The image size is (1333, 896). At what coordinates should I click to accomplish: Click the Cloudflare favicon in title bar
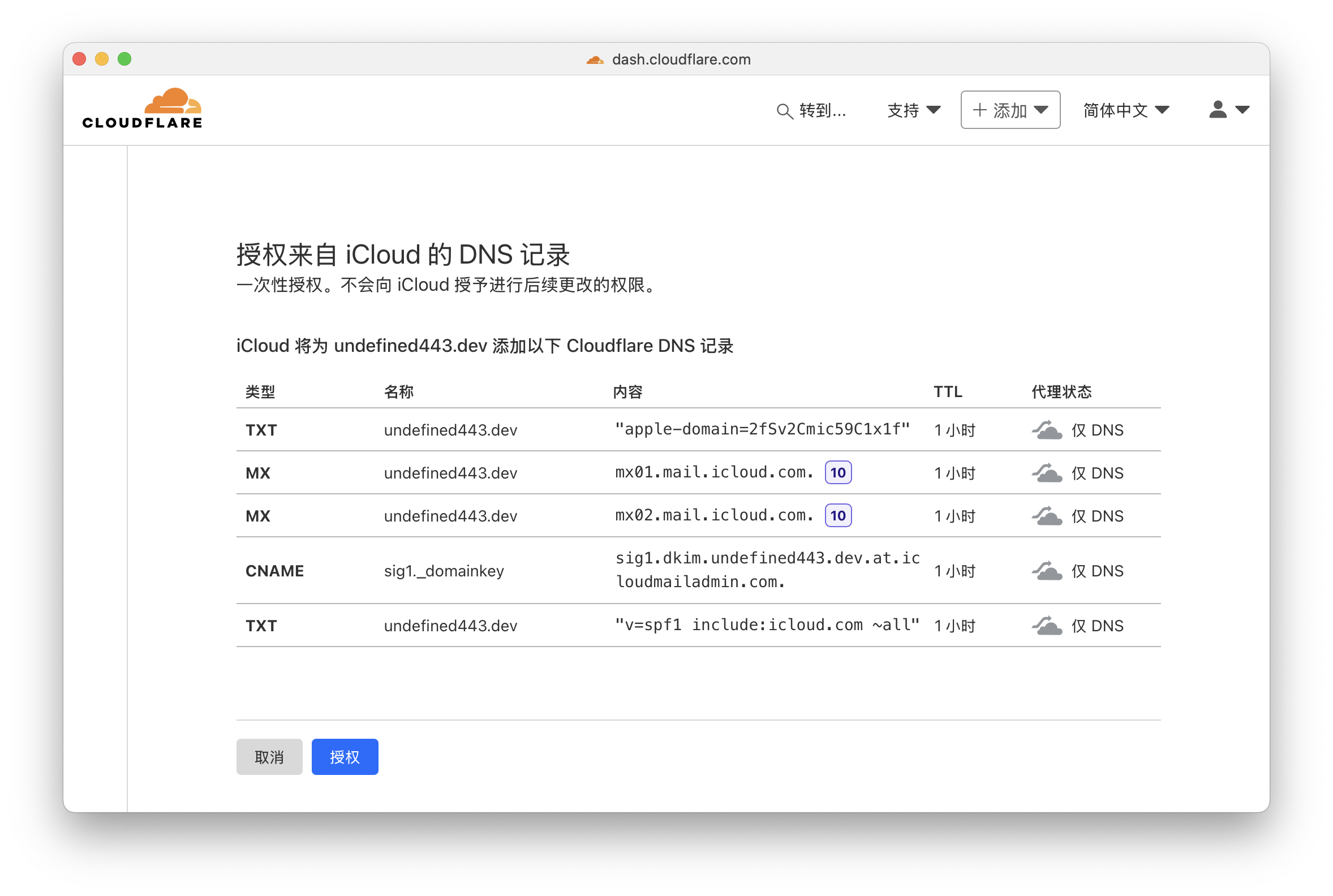click(595, 59)
